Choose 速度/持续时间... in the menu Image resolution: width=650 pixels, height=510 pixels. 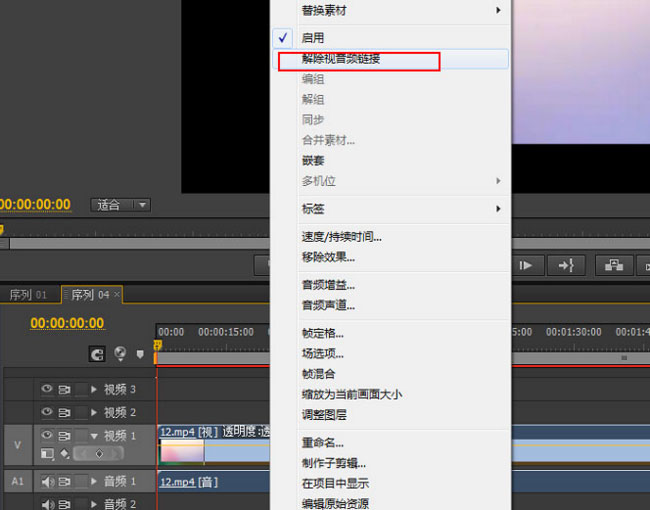coord(341,237)
